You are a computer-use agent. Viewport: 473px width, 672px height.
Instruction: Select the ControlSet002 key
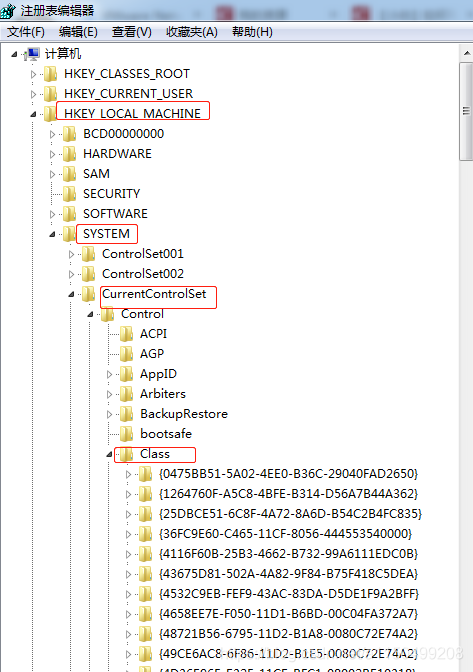coord(143,274)
